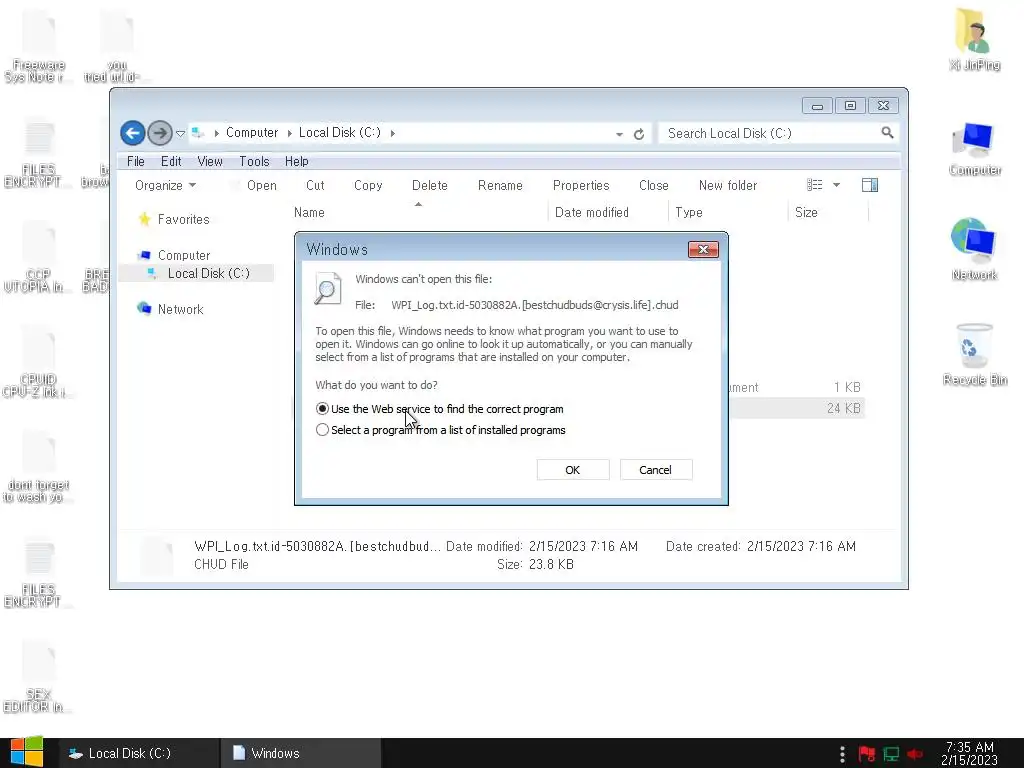Screen dimensions: 1024x768
Task: Show hidden tray icons via three dots
Action: pos(842,754)
